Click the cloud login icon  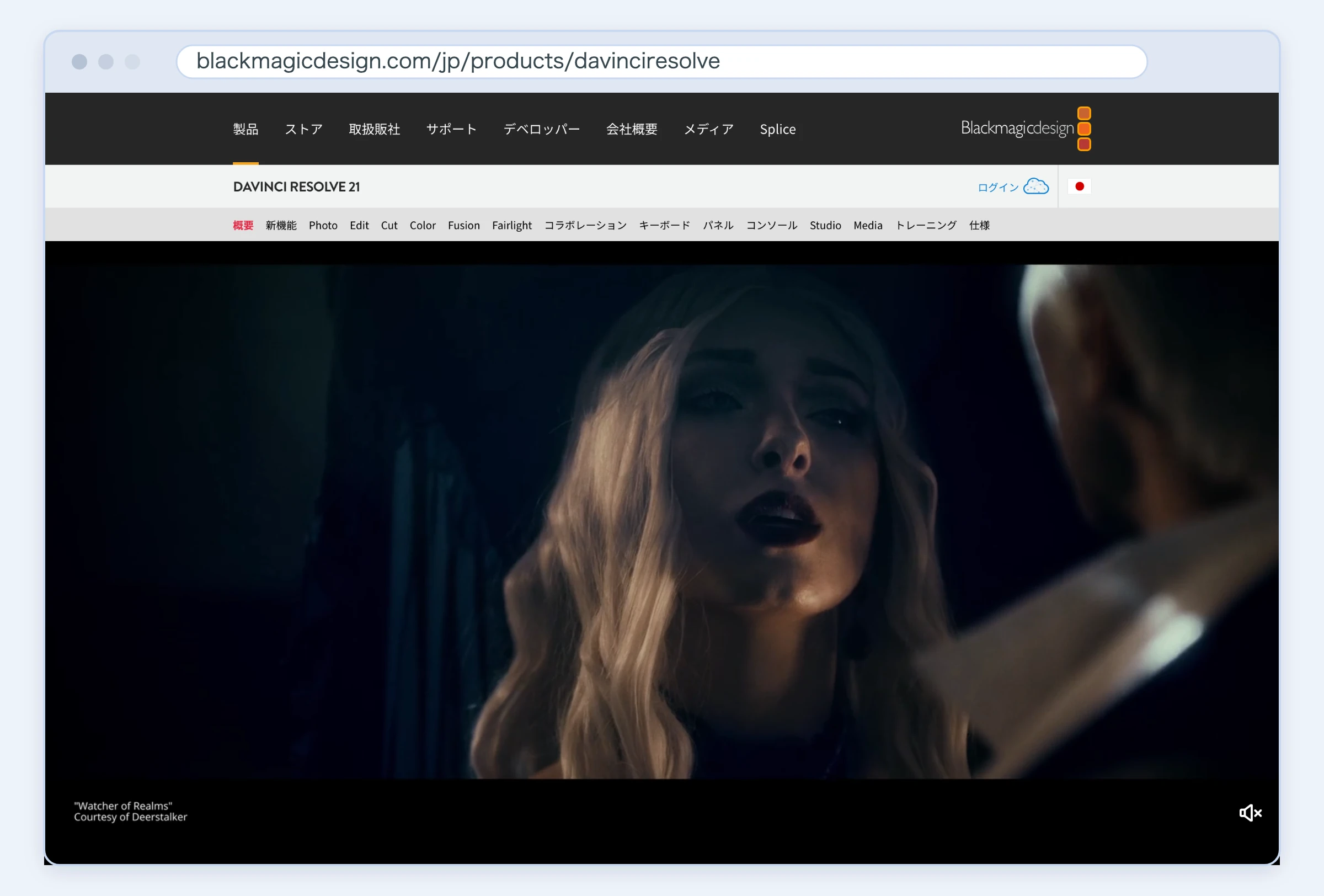coord(1035,186)
